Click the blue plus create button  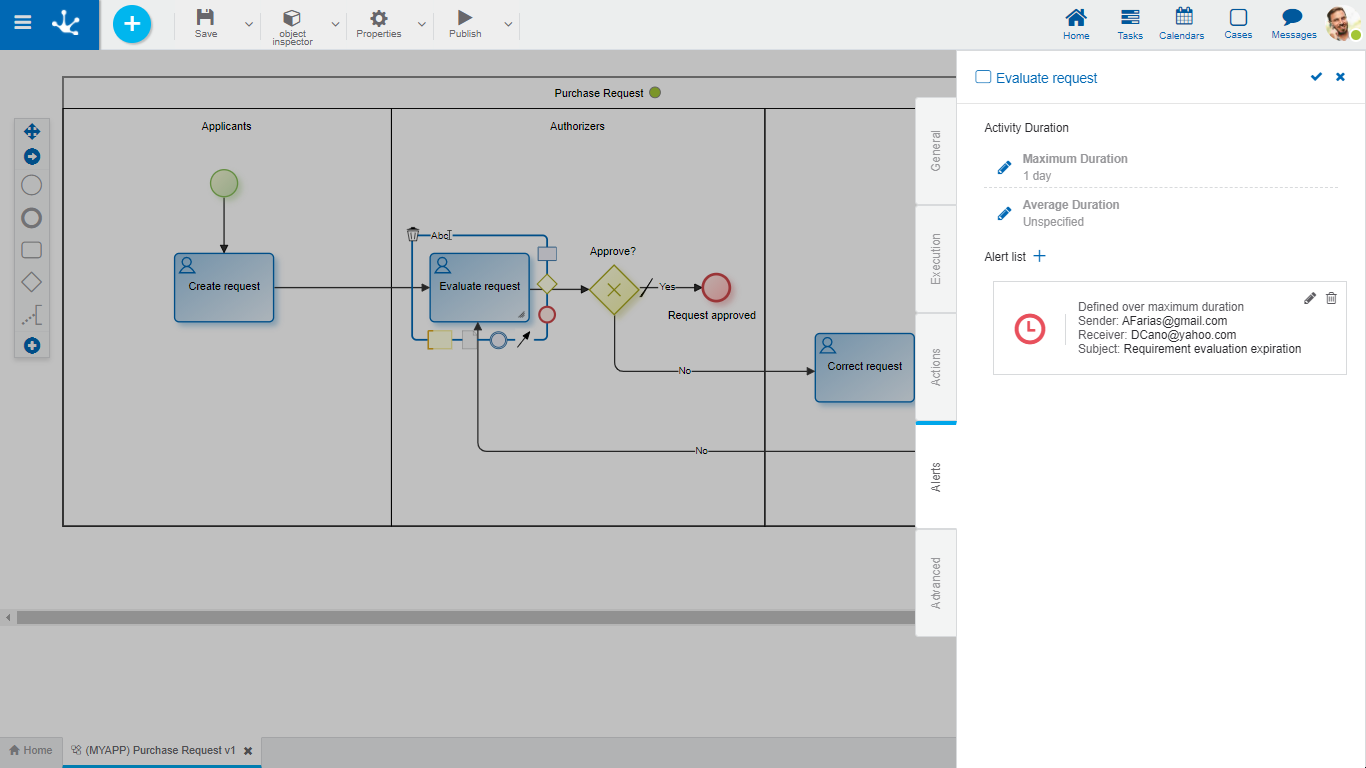(x=132, y=24)
